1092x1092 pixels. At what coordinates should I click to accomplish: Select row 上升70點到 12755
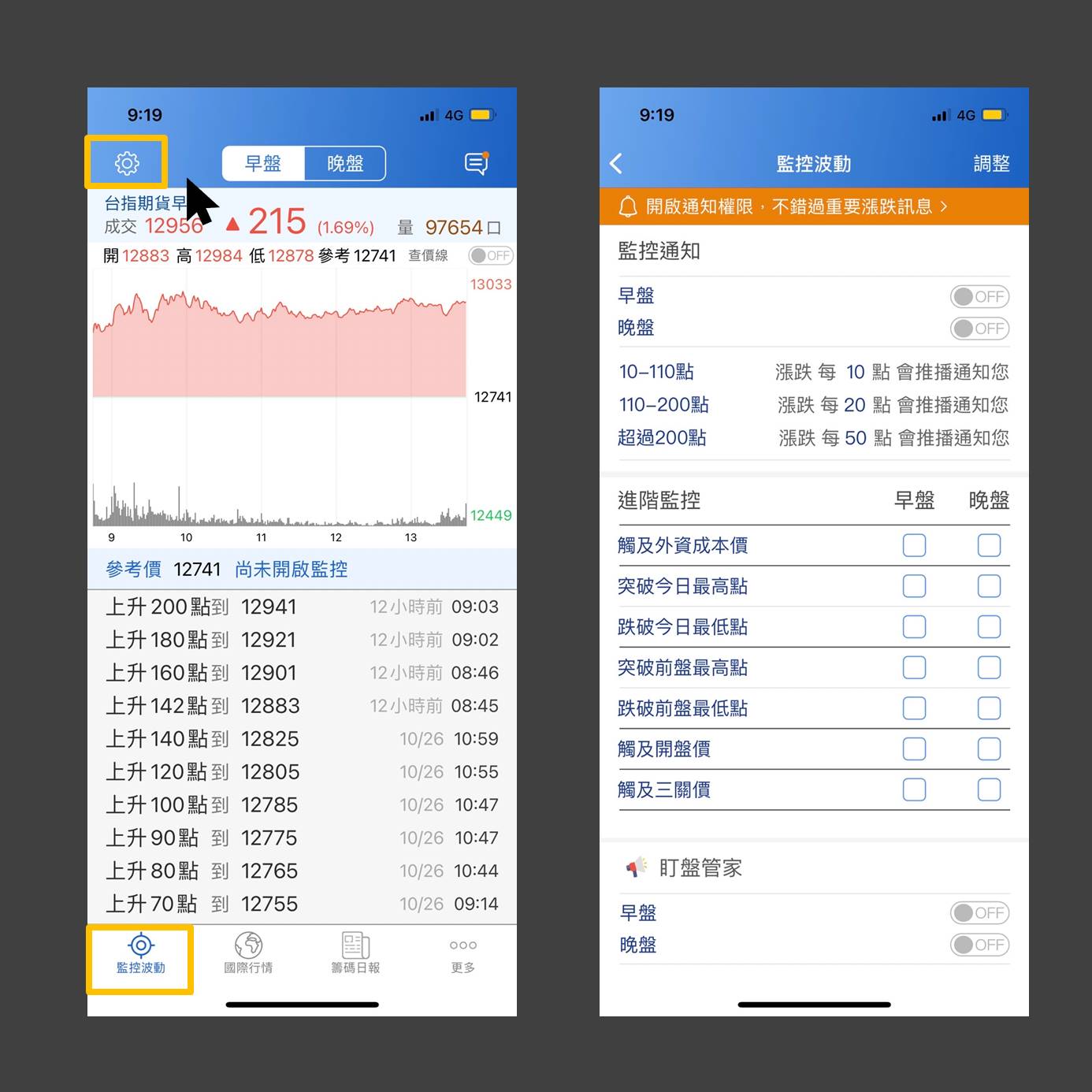[x=302, y=904]
